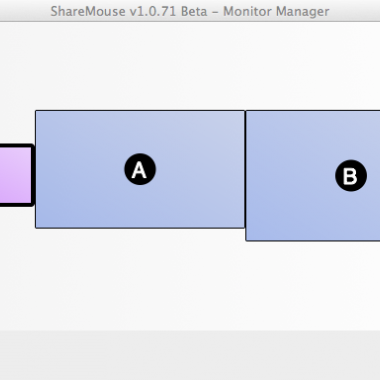Click the gray bar beneath the canvas
This screenshot has width=380, height=380.
coord(190,355)
